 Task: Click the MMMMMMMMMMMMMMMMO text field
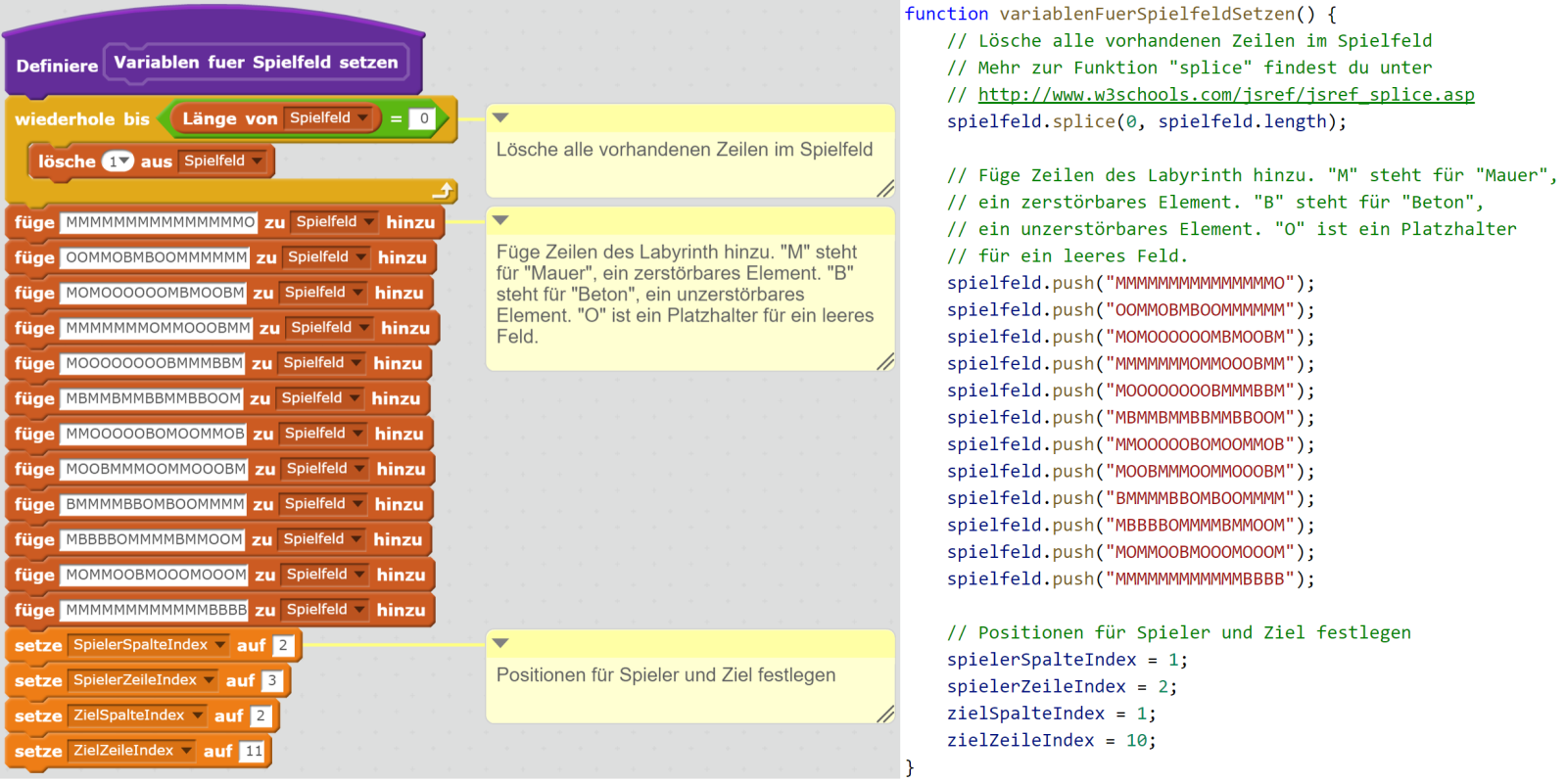click(161, 222)
